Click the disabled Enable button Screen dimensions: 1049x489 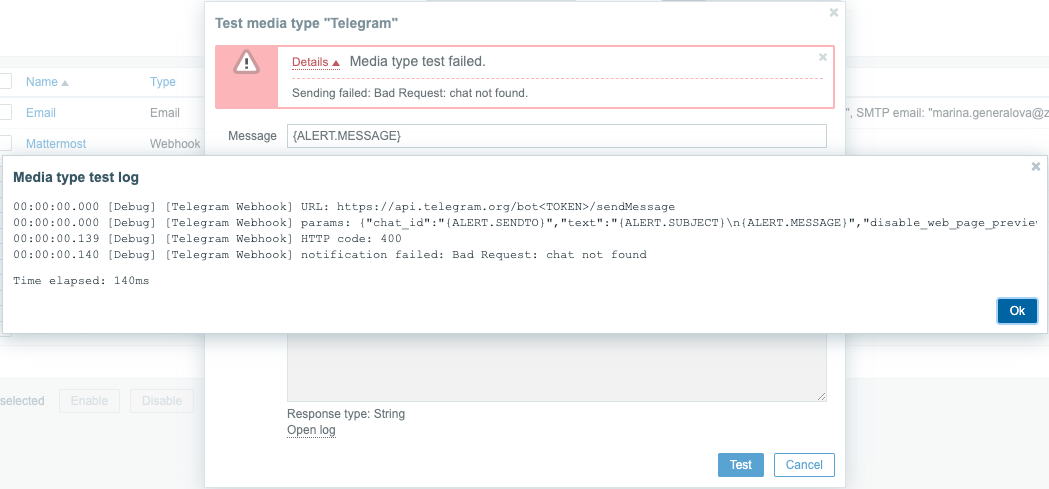[x=89, y=401]
